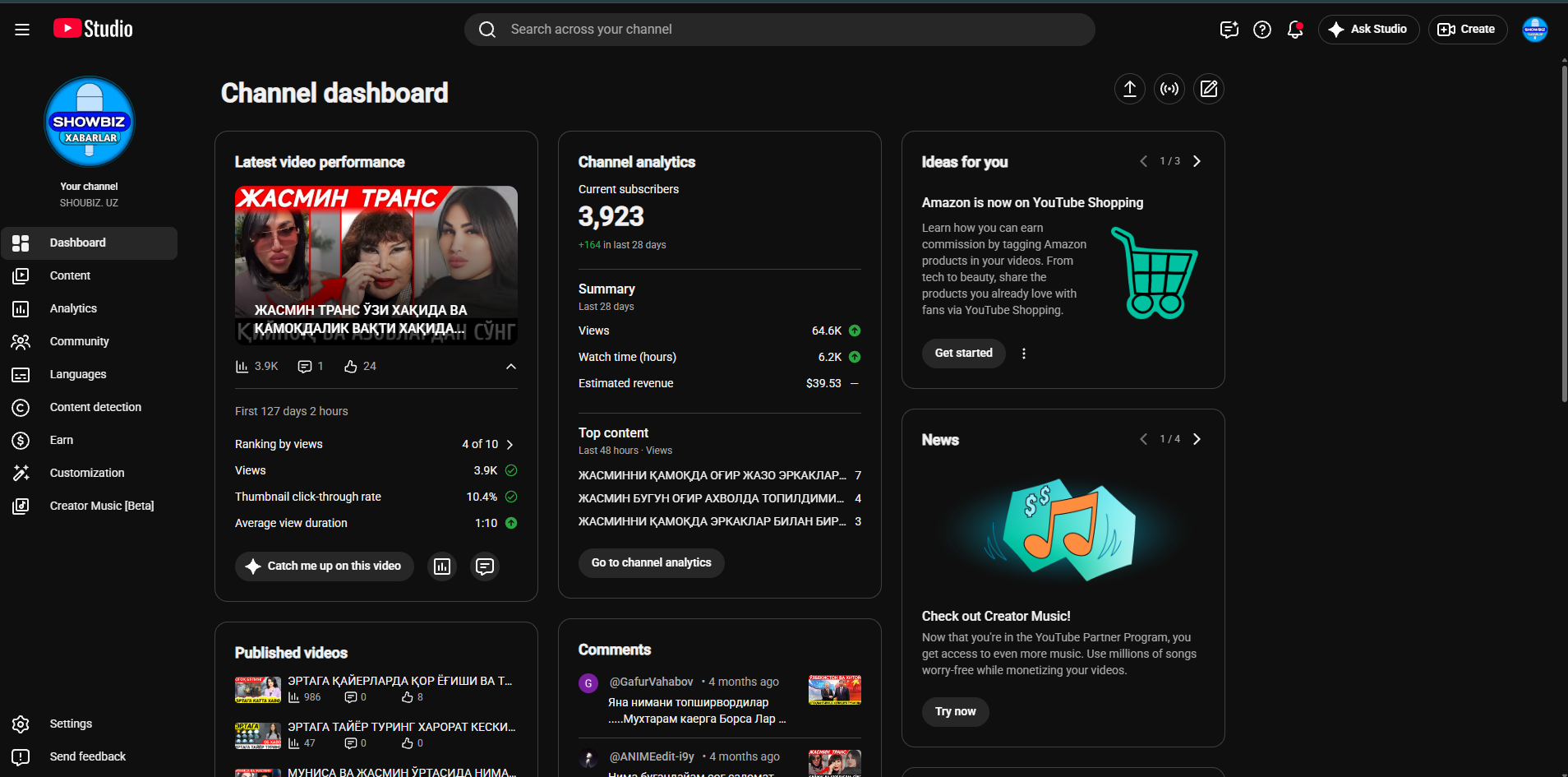Click the Upload videos icon
The width and height of the screenshot is (1568, 777).
pyautogui.click(x=1130, y=89)
